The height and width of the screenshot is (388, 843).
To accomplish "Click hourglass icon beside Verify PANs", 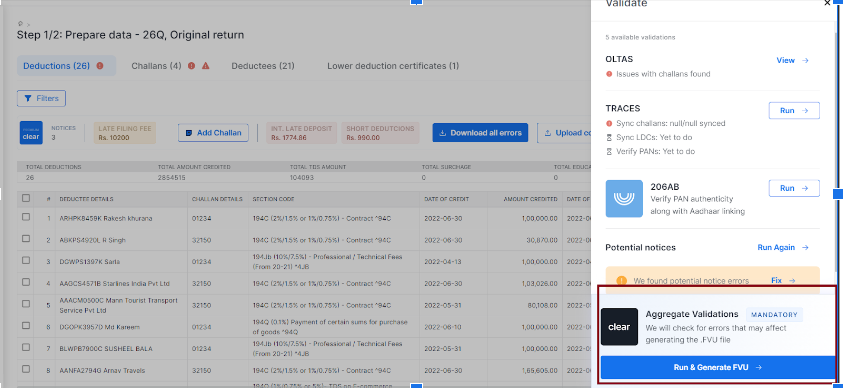I will tap(609, 152).
